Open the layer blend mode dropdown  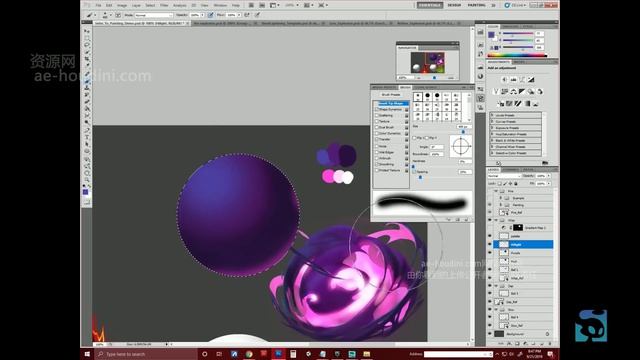click(504, 176)
